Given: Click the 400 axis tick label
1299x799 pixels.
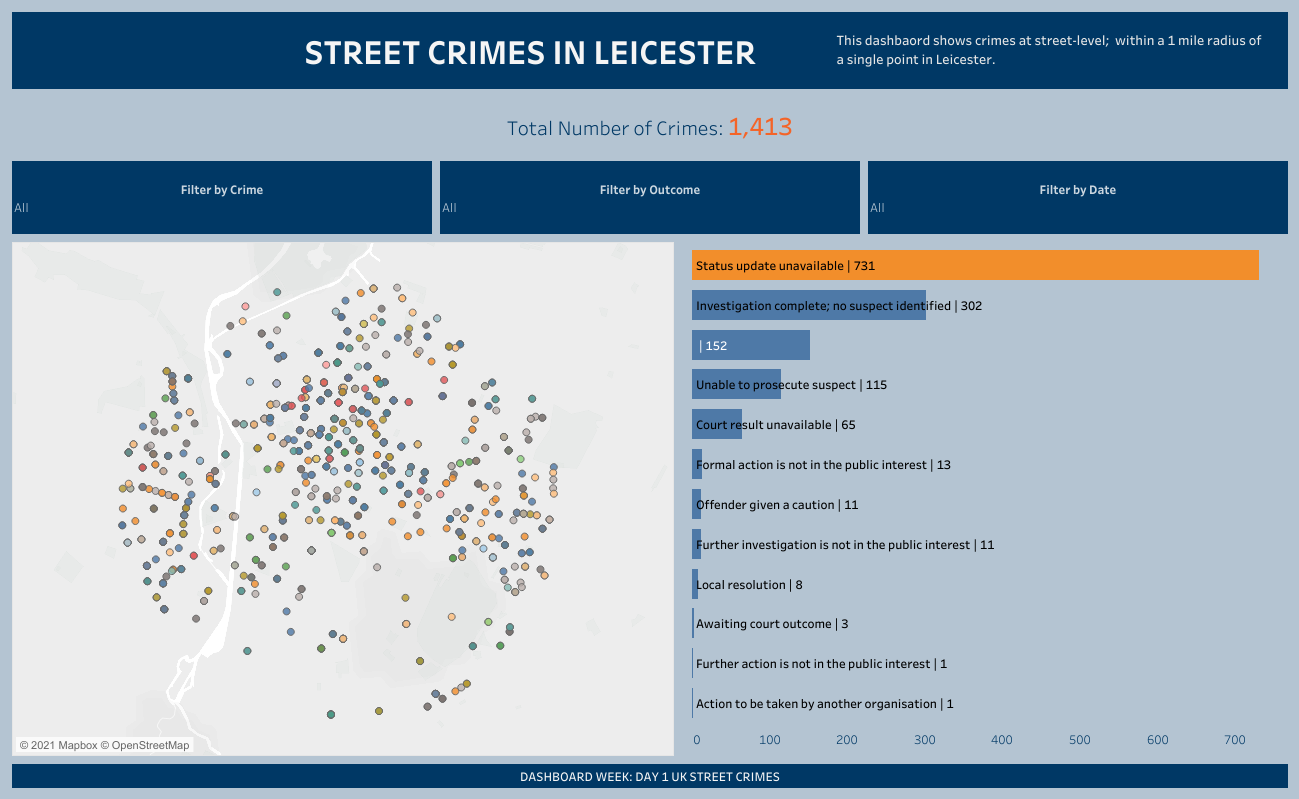Looking at the screenshot, I should (1002, 740).
